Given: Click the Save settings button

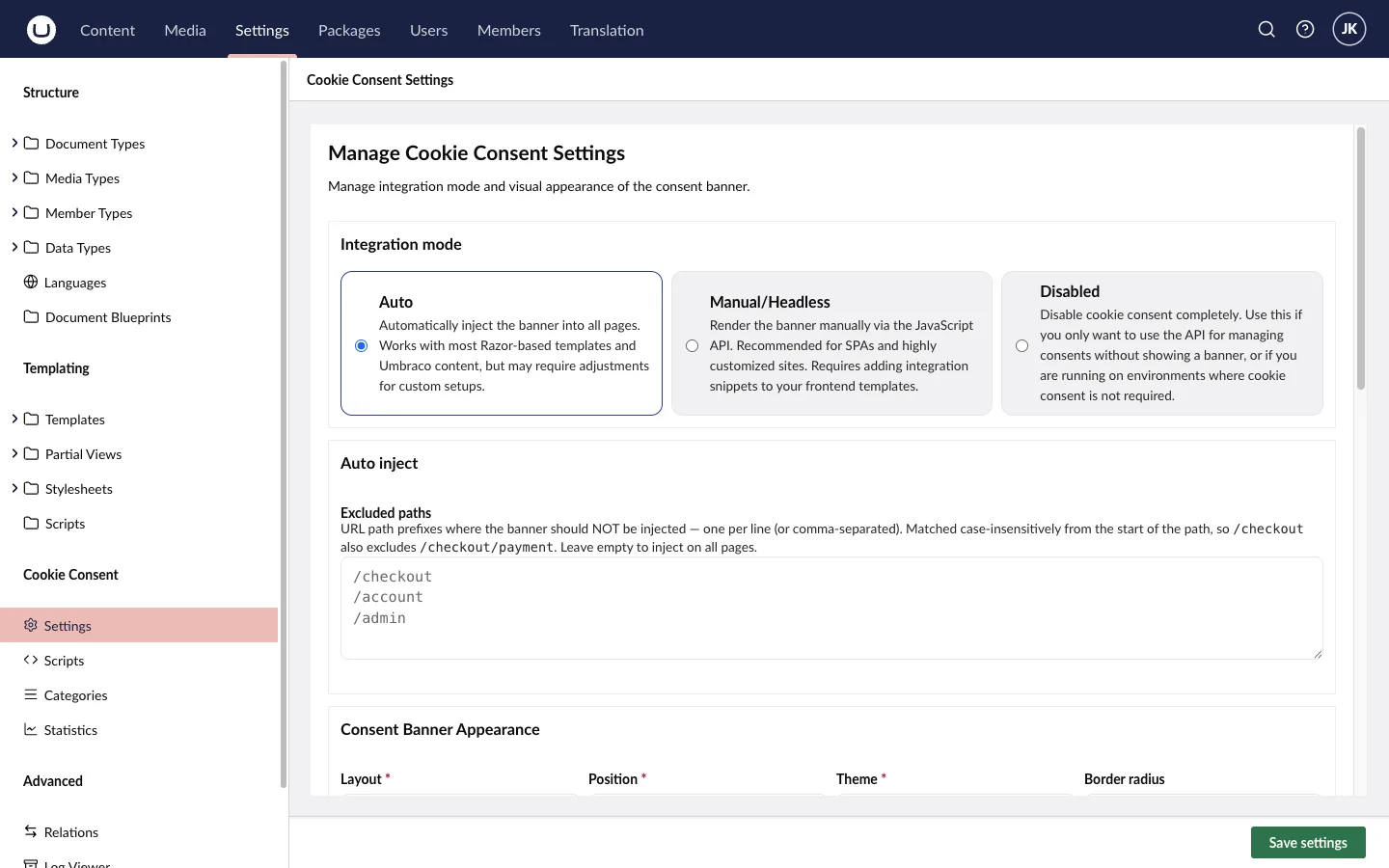Looking at the screenshot, I should [x=1308, y=842].
